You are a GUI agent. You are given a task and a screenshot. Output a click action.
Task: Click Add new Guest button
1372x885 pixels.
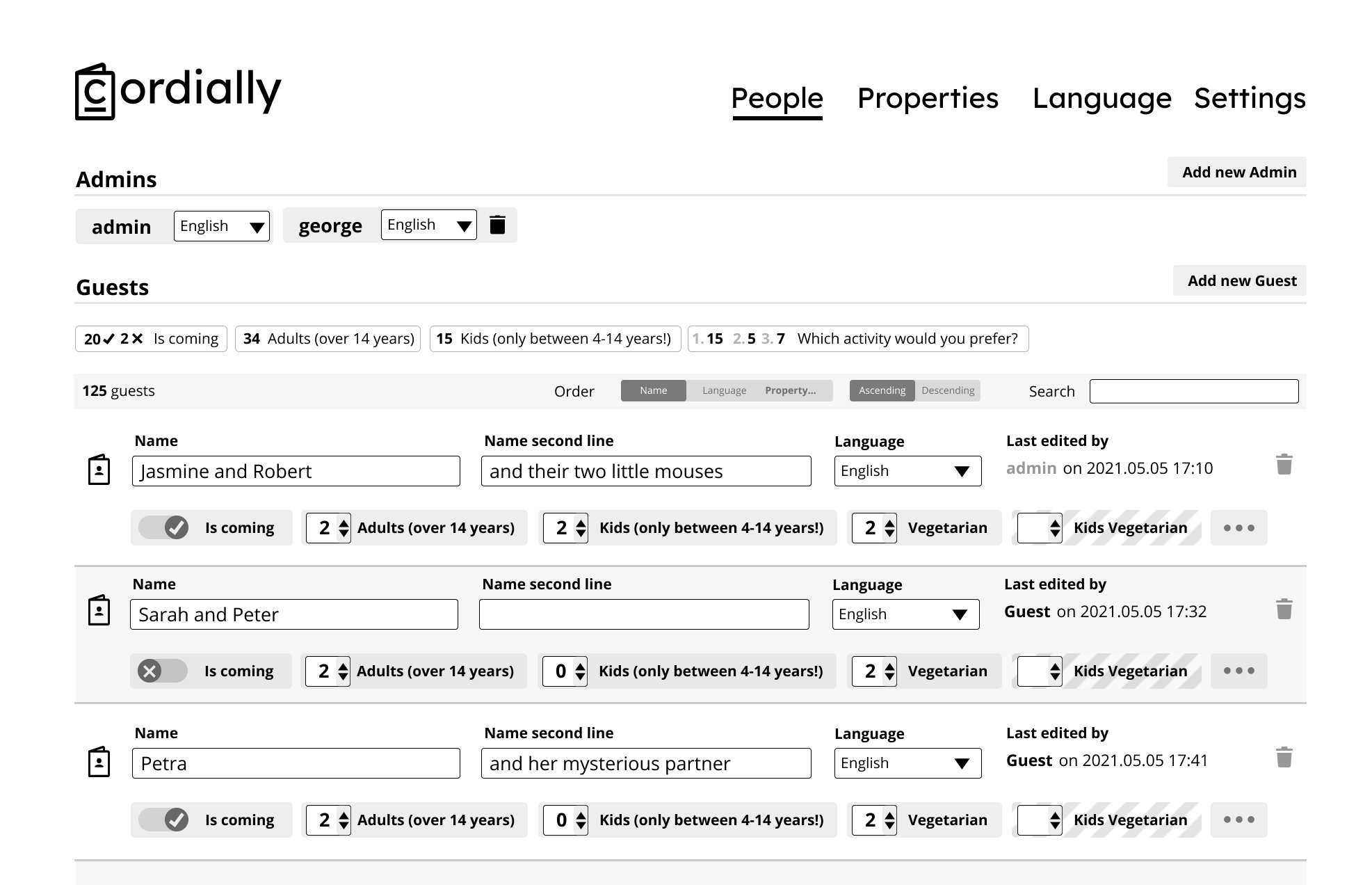[1240, 280]
